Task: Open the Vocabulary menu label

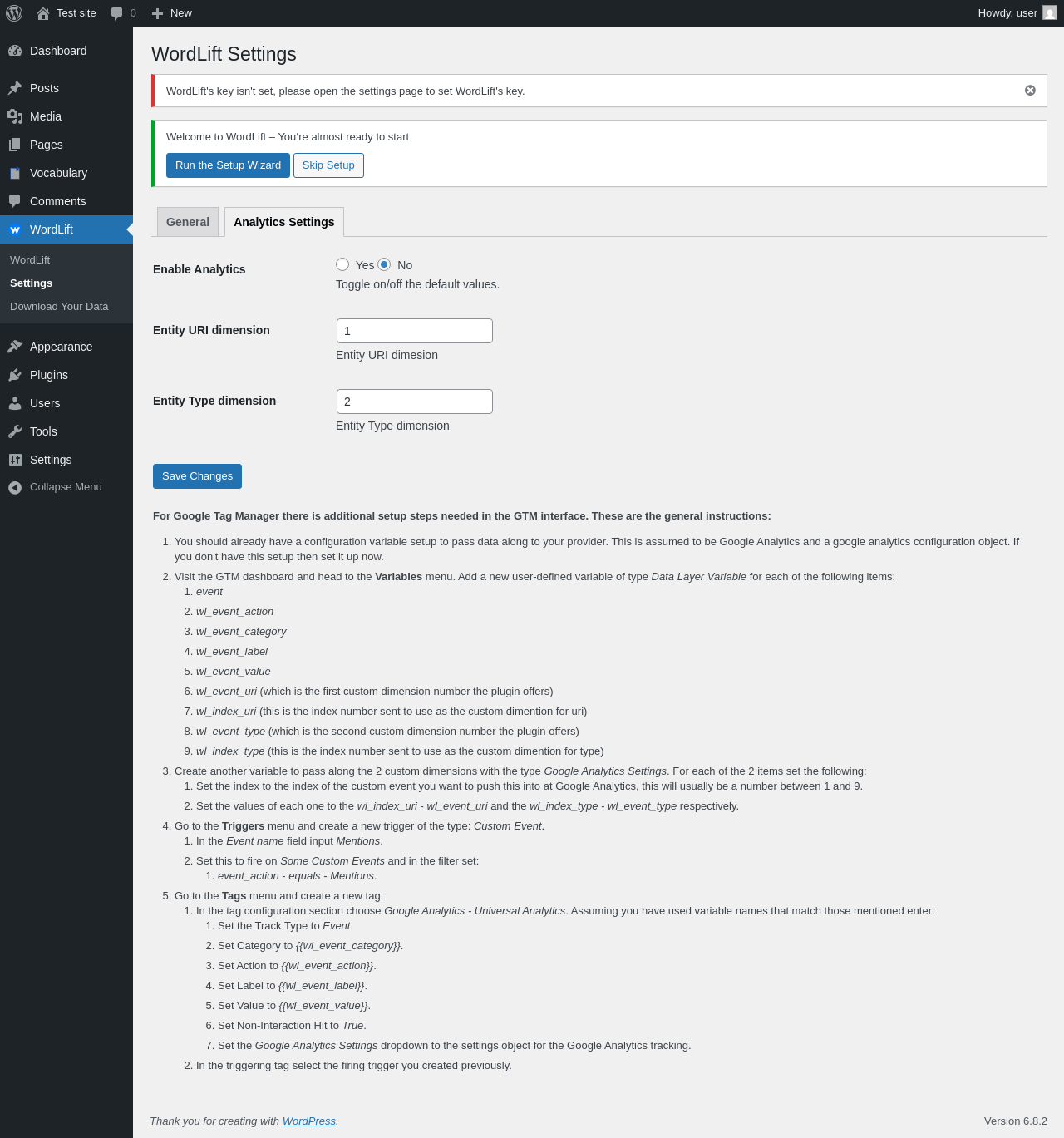Action: (58, 173)
